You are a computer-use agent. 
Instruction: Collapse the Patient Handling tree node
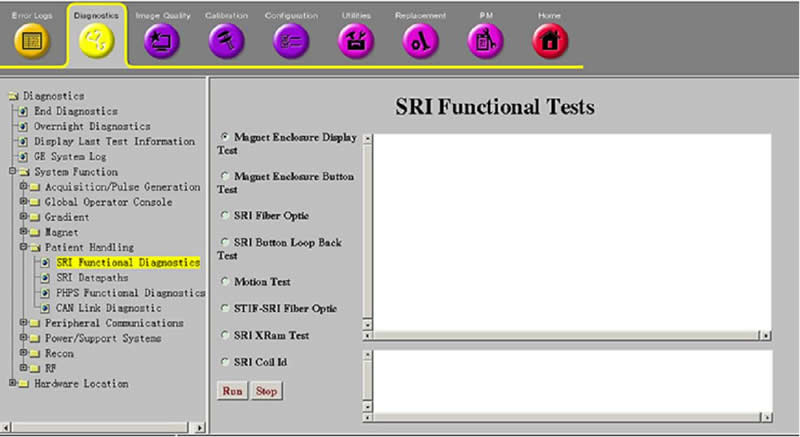24,247
